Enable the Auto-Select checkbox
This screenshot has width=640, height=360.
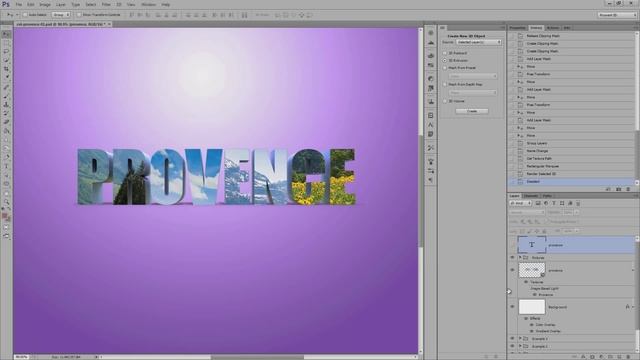(25, 15)
